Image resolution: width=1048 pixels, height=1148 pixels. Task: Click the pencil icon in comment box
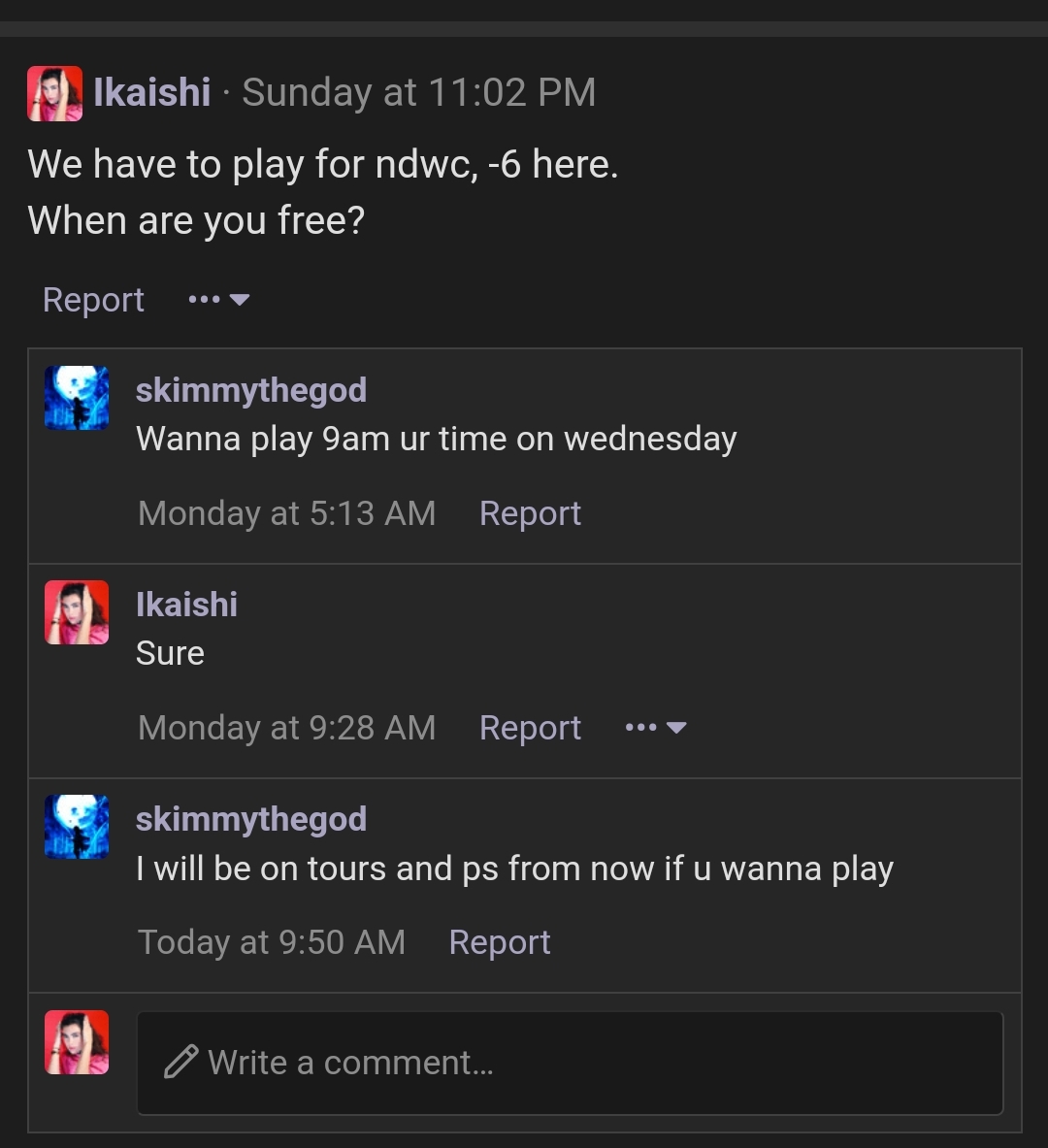180,1062
